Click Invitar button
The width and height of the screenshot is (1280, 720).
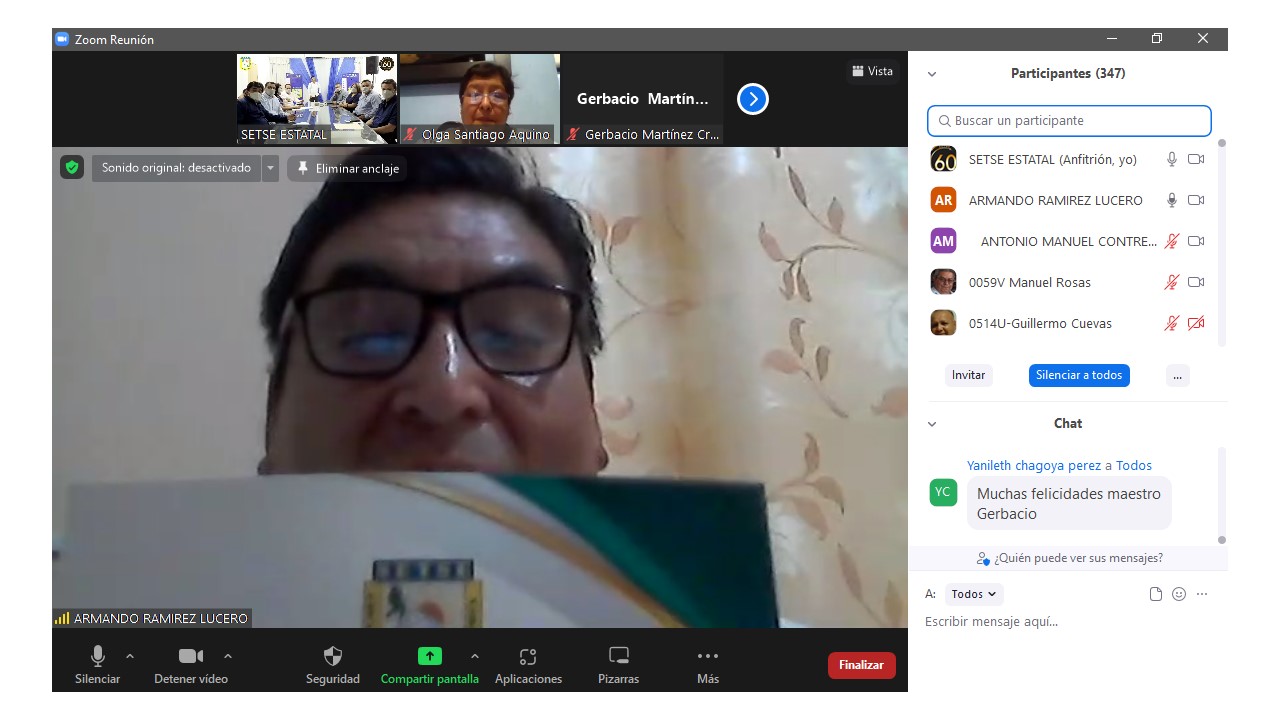[x=968, y=375]
